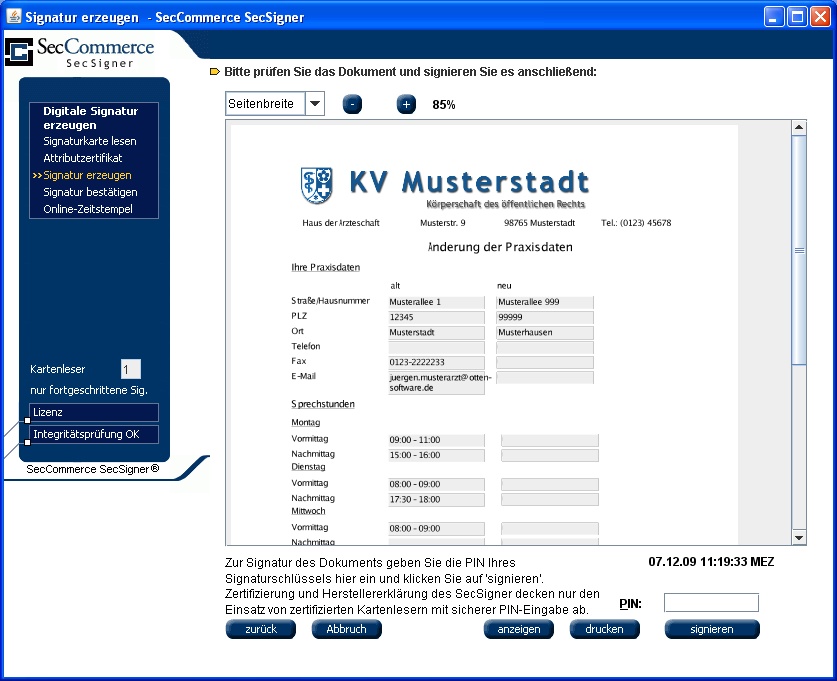Minimize the SecSigner window

(773, 17)
